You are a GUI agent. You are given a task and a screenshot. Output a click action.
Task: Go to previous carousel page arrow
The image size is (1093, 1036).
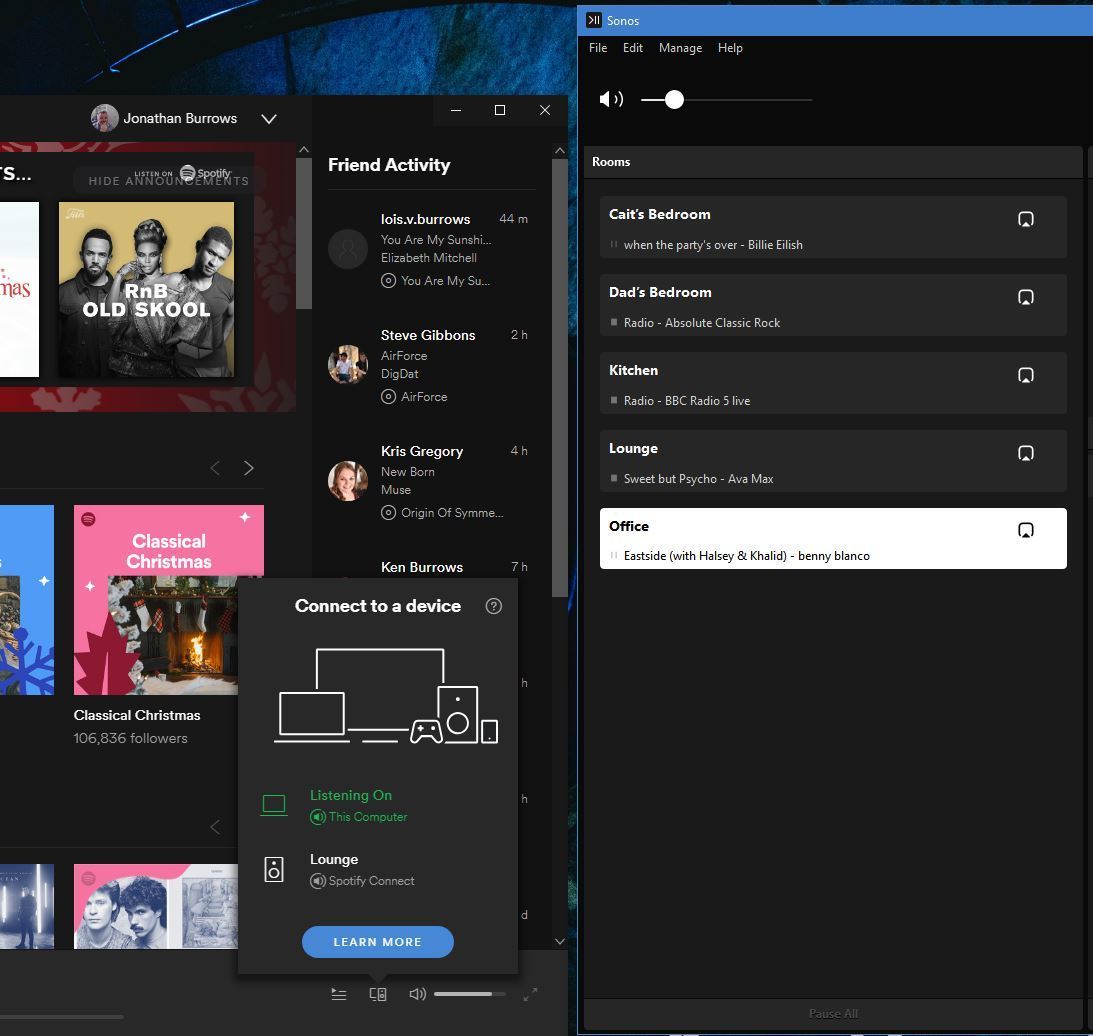click(x=215, y=468)
